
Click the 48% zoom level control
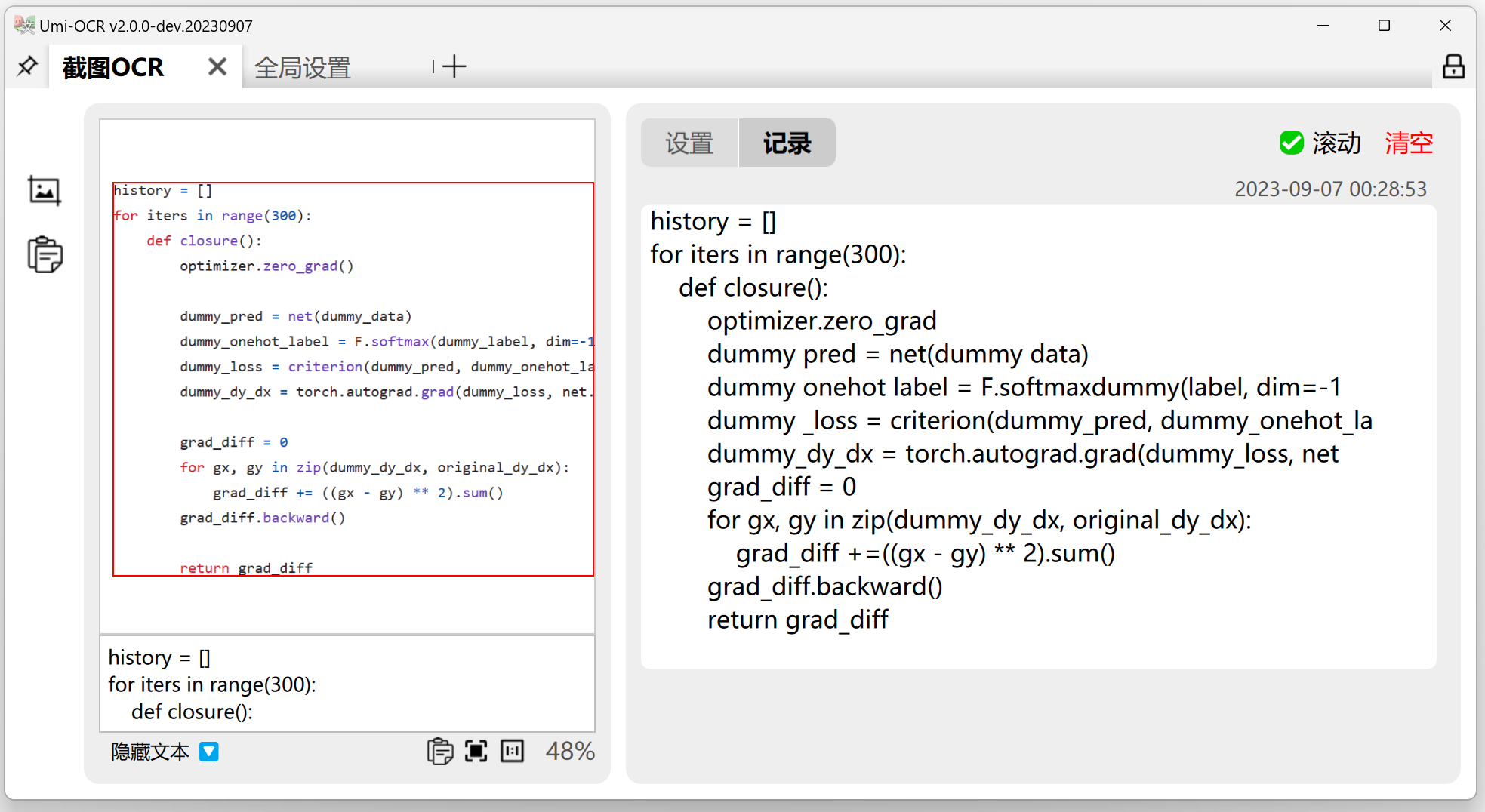click(x=570, y=751)
